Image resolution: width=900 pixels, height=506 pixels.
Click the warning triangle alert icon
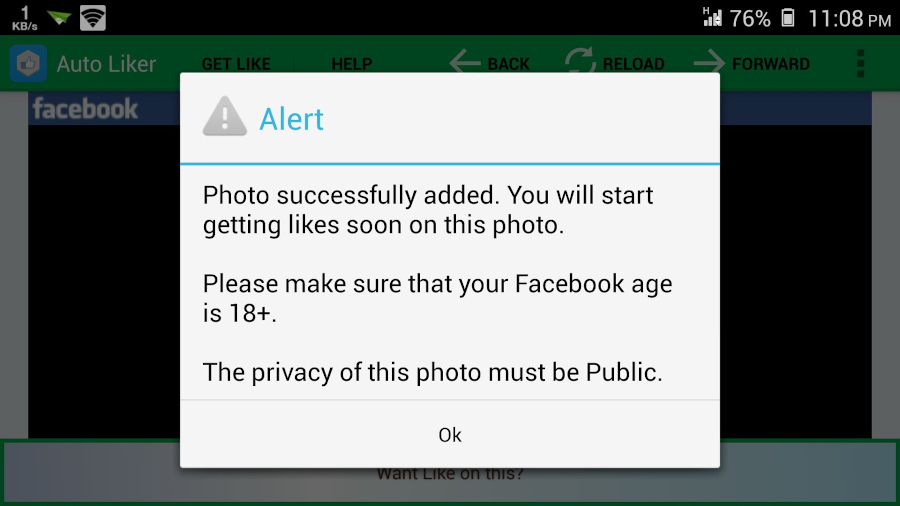224,116
